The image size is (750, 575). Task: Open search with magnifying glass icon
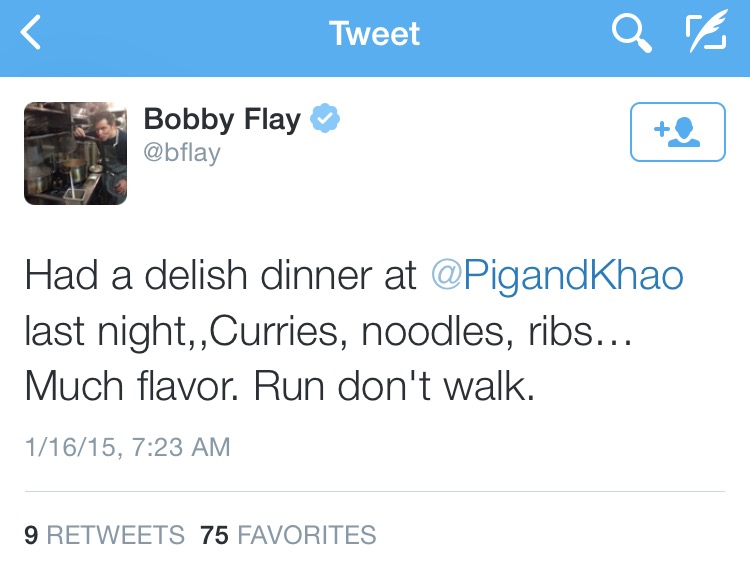click(631, 35)
